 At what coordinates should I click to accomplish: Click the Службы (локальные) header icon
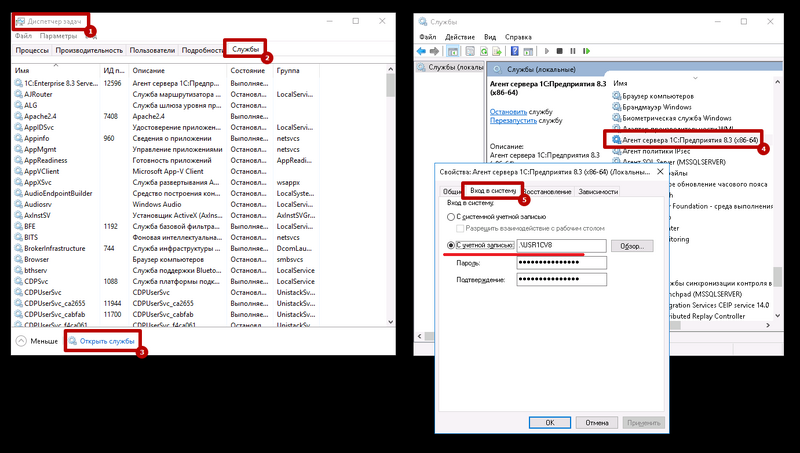[496, 69]
